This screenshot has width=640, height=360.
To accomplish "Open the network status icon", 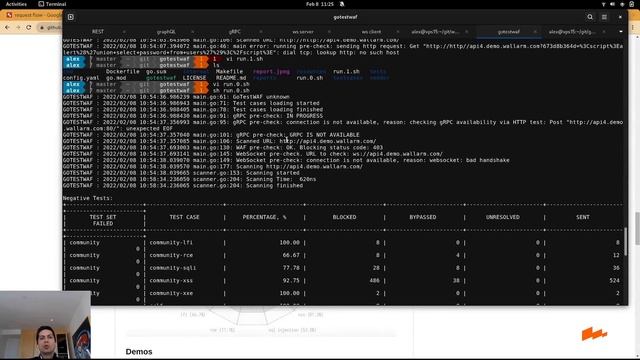I will point(603,4).
